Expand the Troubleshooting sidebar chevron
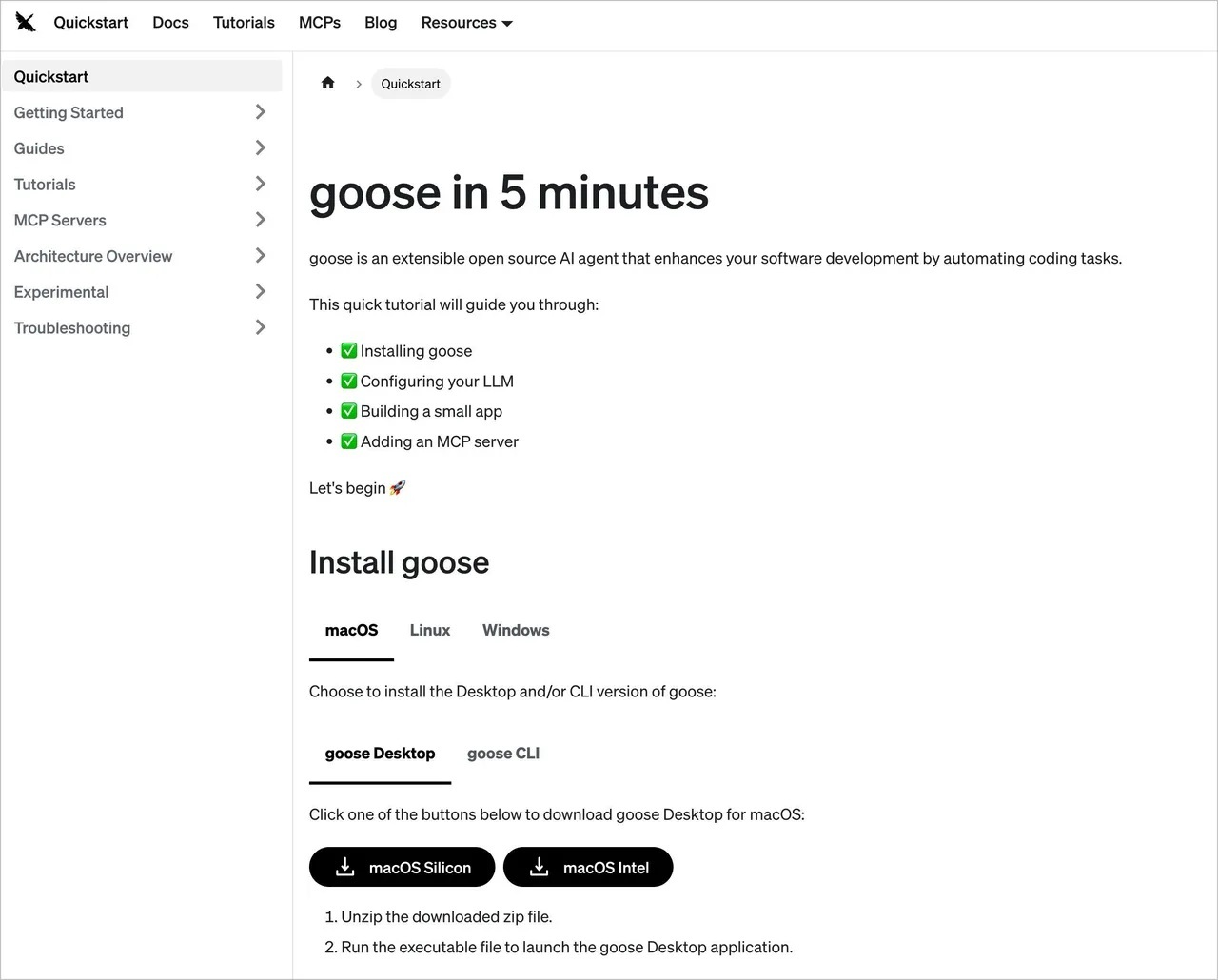1218x980 pixels. [x=260, y=327]
